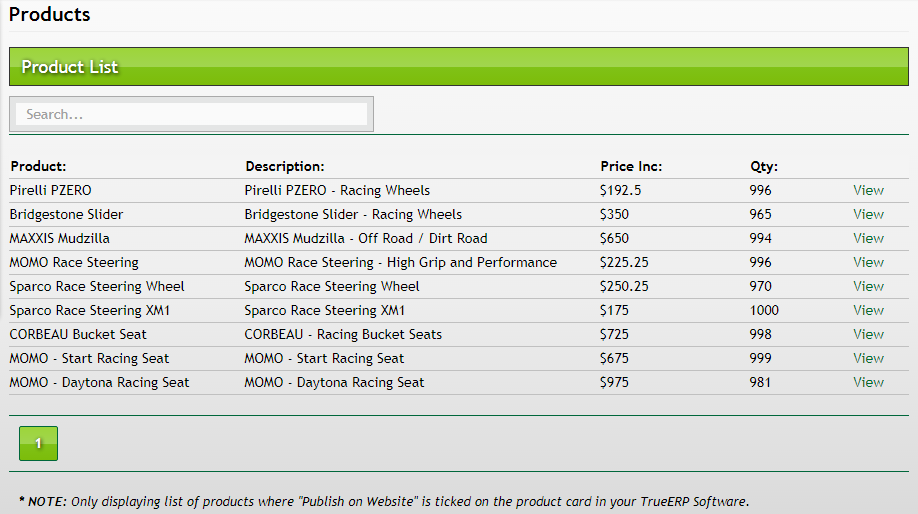Go to page 1 of product list

click(38, 443)
